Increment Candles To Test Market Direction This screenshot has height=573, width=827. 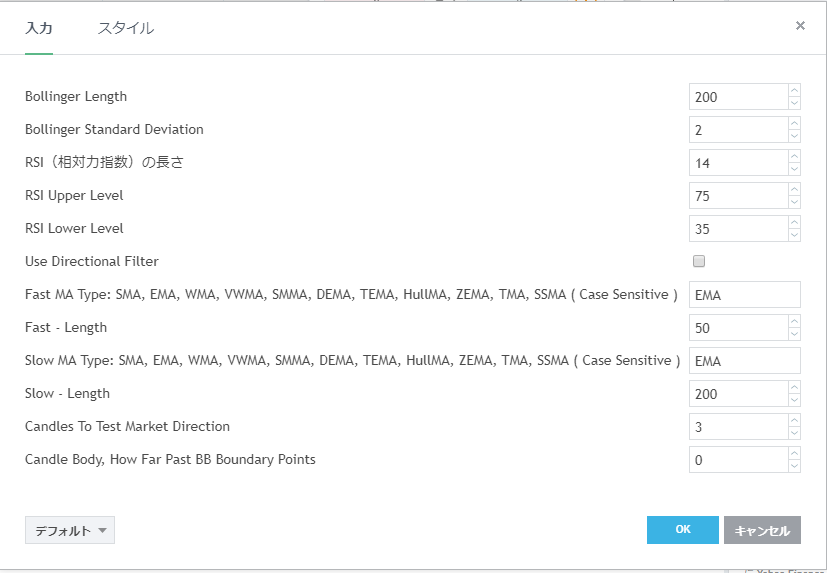pyautogui.click(x=794, y=421)
